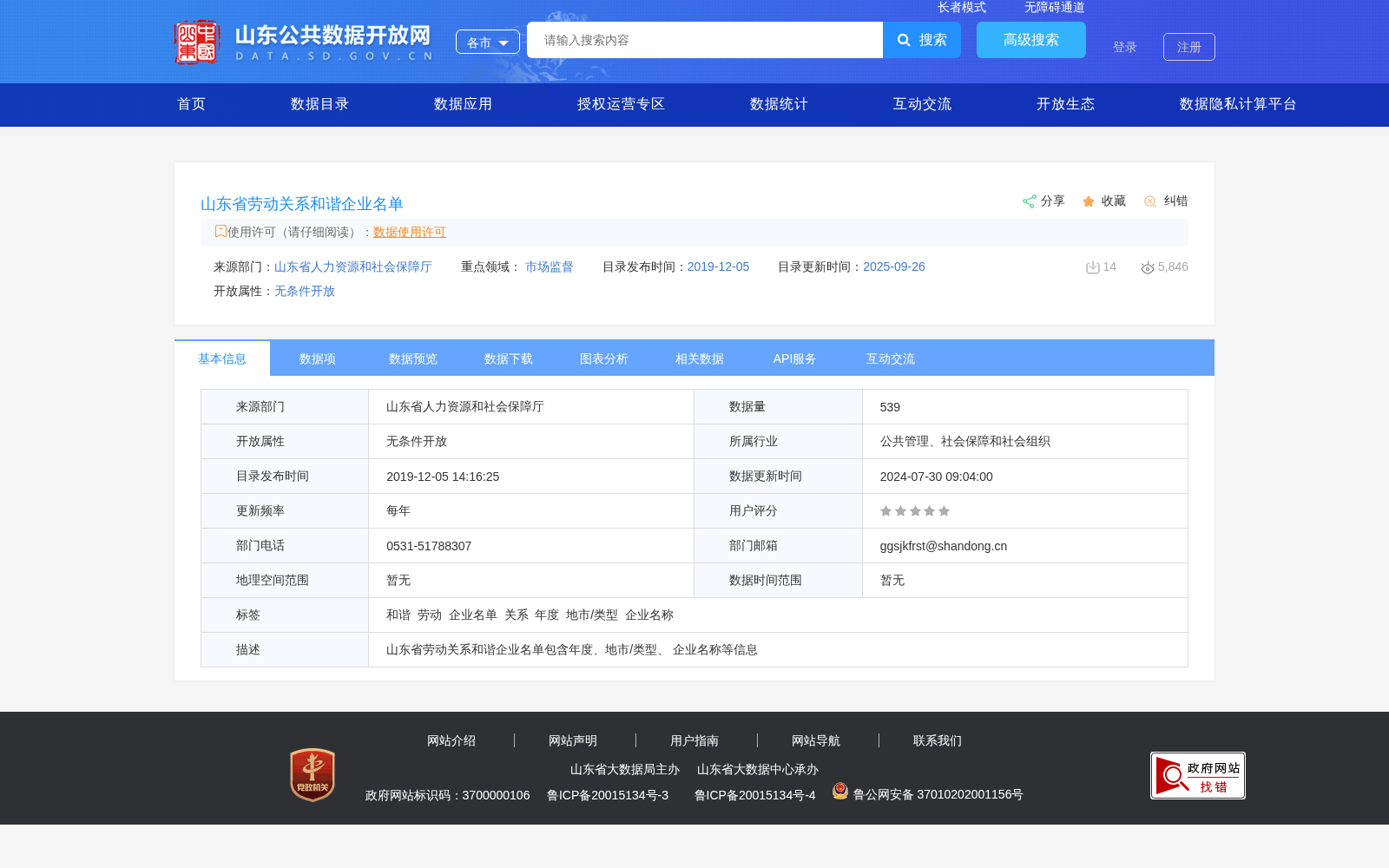The width and height of the screenshot is (1389, 868).
Task: Click the police emblem before 鲁公网安备
Action: (x=840, y=791)
